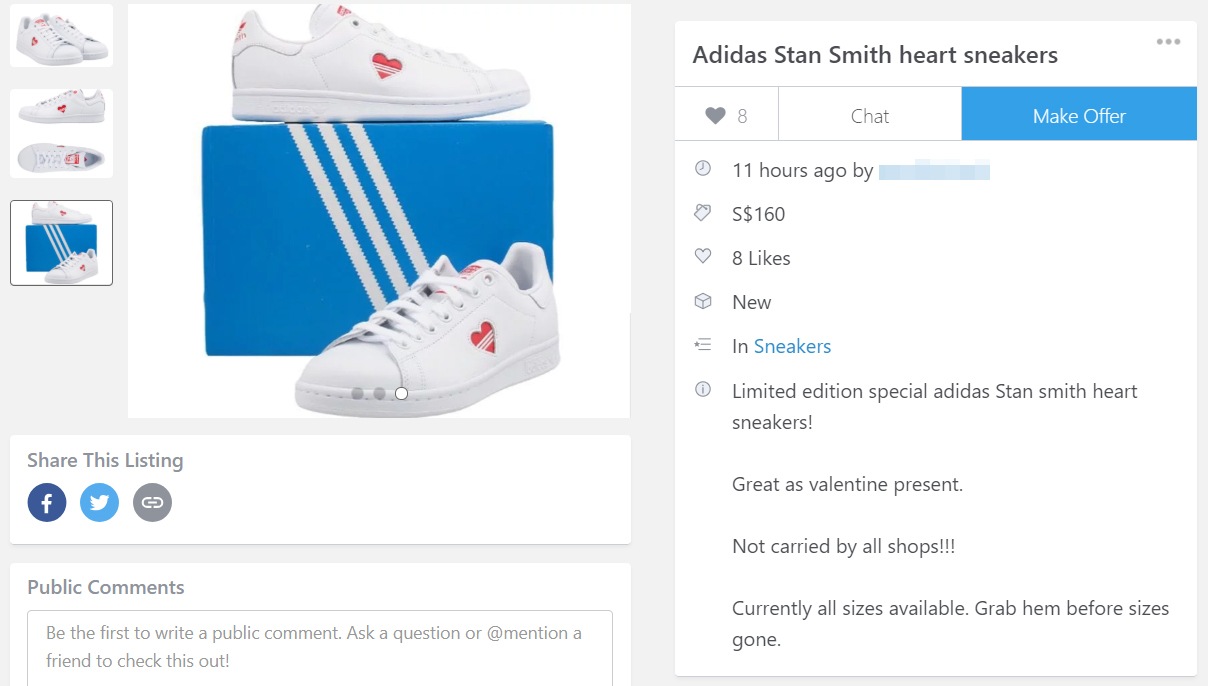Open the seller's blurred username link

click(x=934, y=171)
